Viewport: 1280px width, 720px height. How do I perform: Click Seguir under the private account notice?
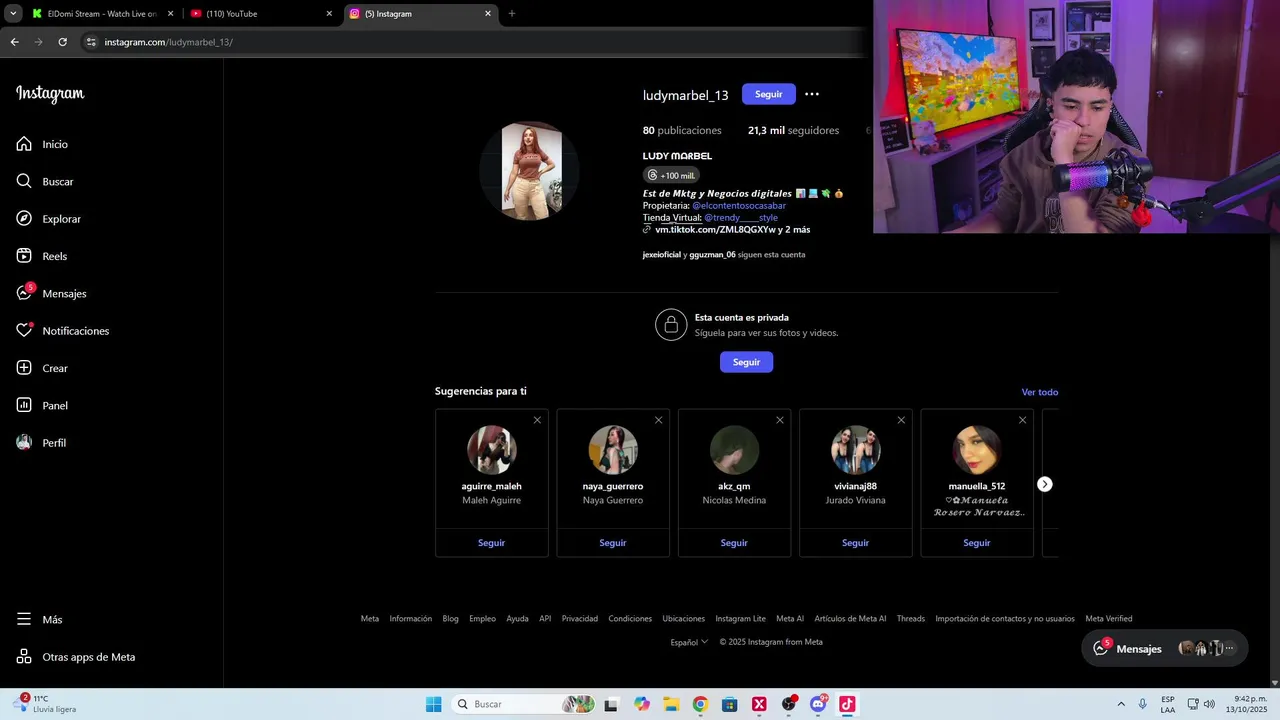pyautogui.click(x=746, y=362)
